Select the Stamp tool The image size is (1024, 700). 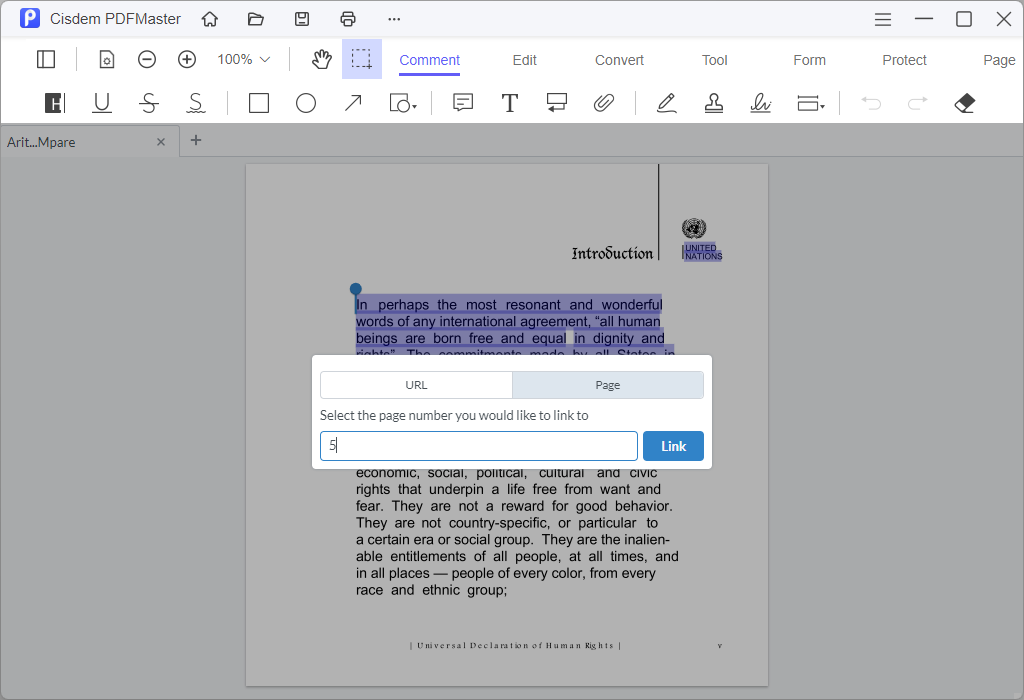click(713, 102)
